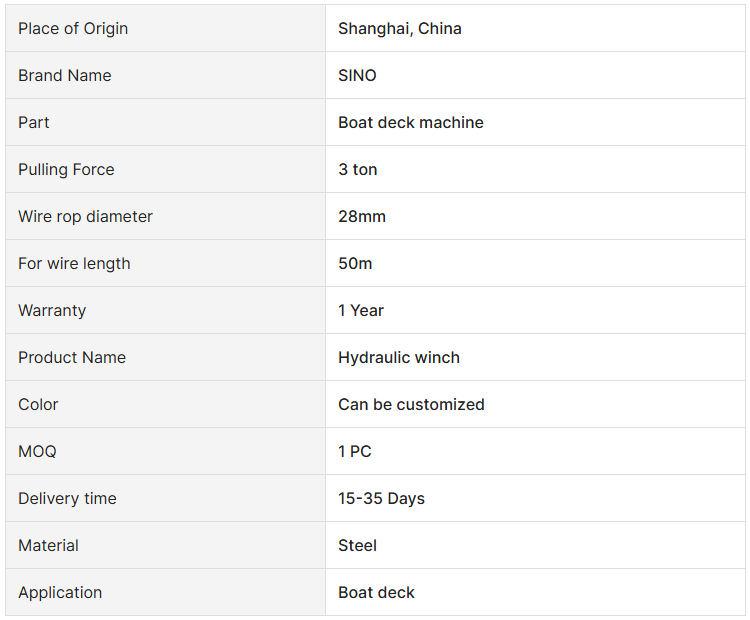
Task: Click the Place of Origin label cell
Action: pyautogui.click(x=73, y=28)
